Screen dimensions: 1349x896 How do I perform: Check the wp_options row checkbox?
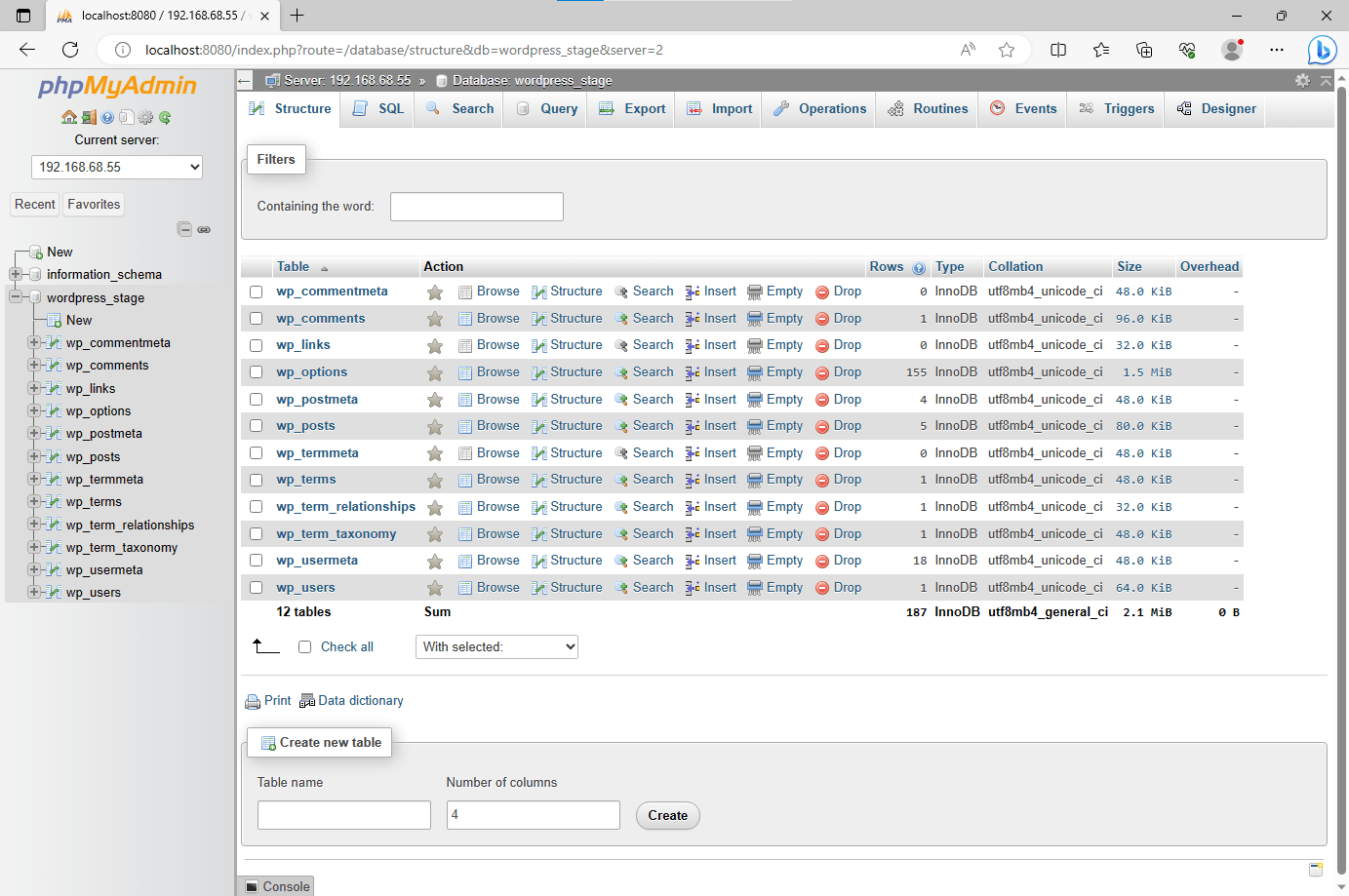256,372
